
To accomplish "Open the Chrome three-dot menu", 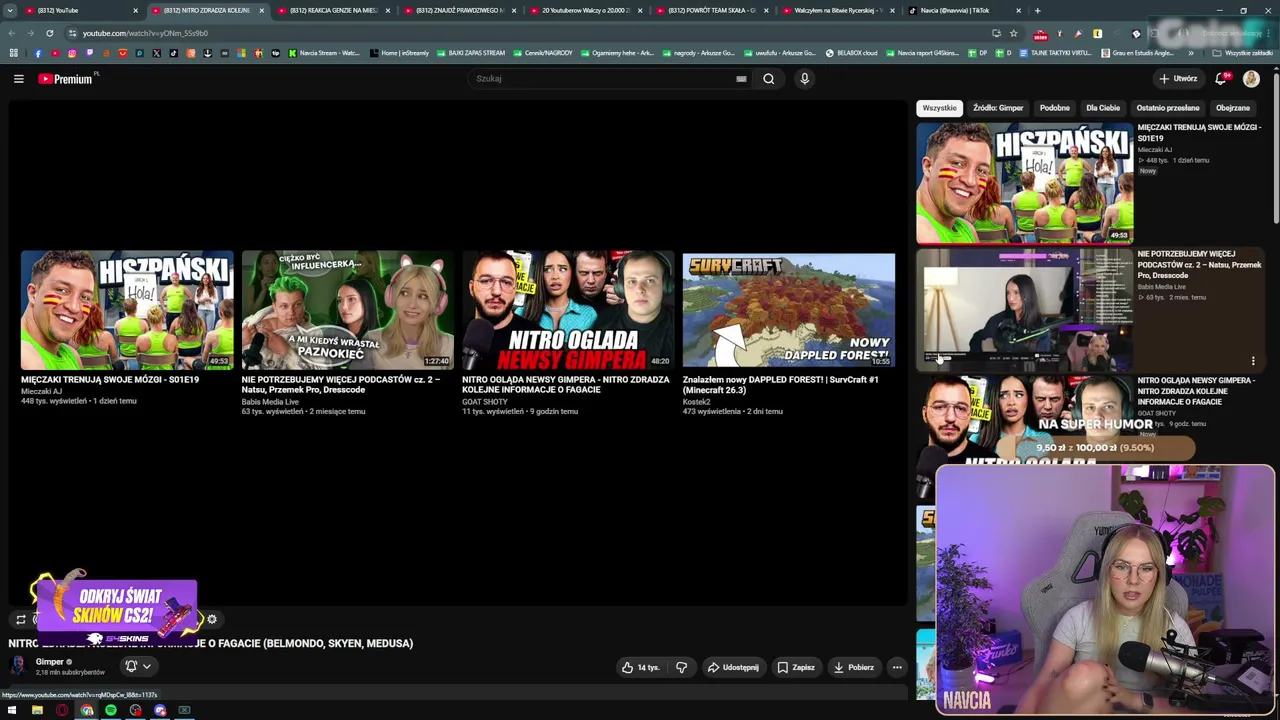I will click(1270, 33).
